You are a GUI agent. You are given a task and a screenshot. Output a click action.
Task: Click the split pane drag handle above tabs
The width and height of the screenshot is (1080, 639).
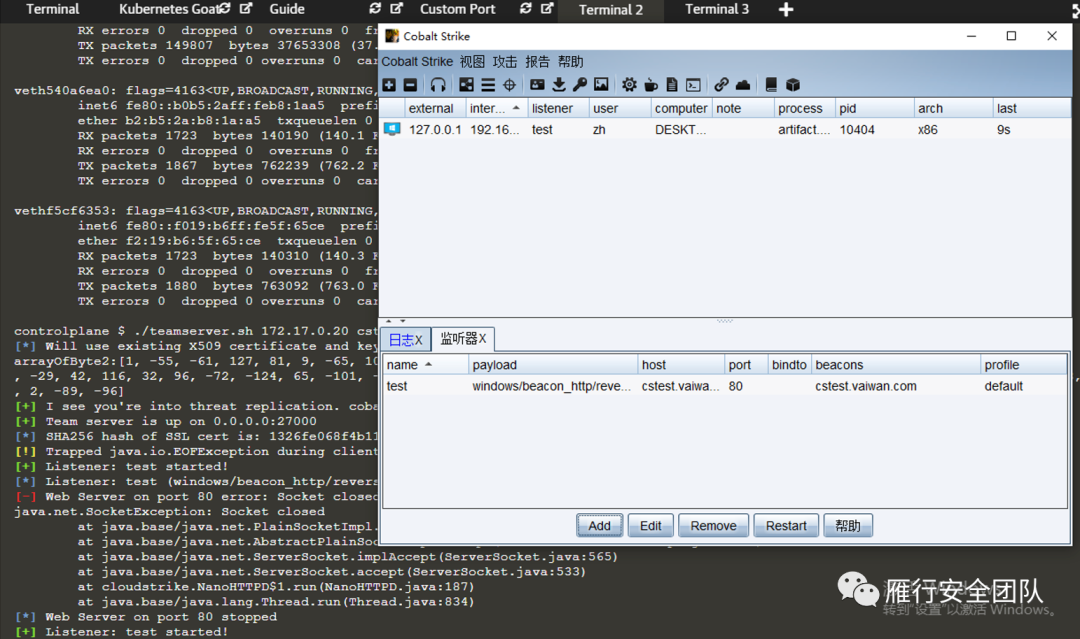click(725, 320)
